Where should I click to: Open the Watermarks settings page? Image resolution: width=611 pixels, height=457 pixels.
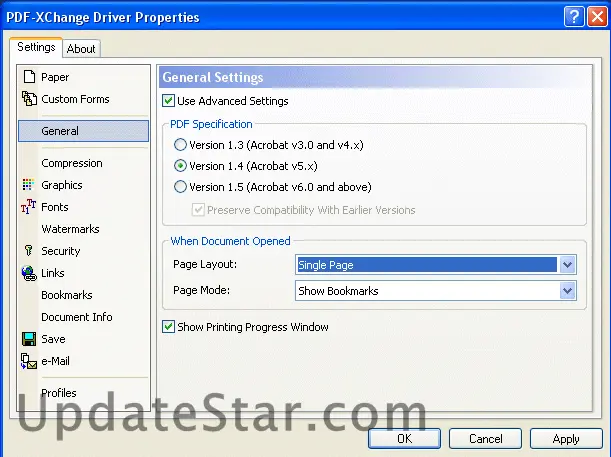coord(83,229)
